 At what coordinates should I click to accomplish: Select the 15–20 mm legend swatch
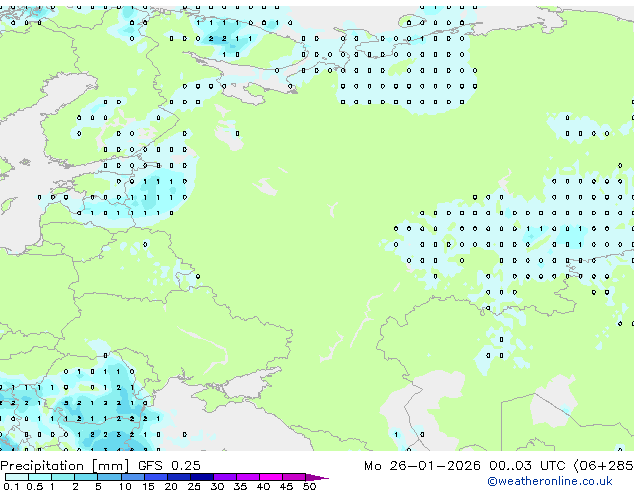155,477
